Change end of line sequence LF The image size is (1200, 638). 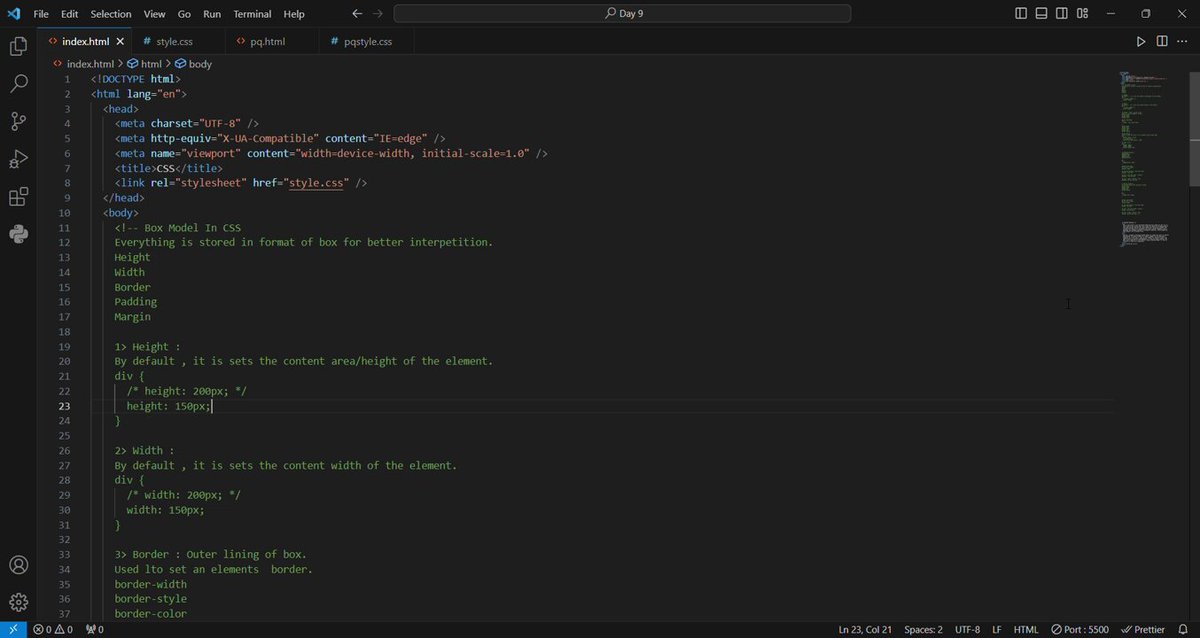point(997,629)
